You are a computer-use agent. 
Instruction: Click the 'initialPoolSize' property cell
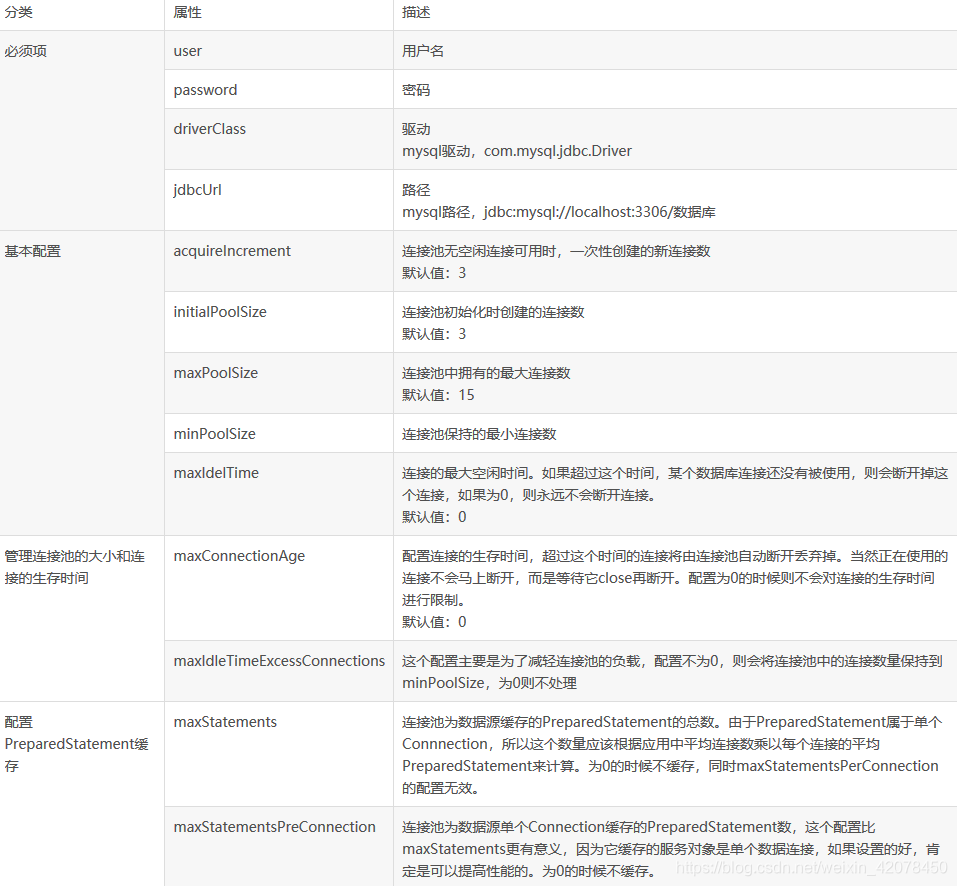pyautogui.click(x=279, y=322)
